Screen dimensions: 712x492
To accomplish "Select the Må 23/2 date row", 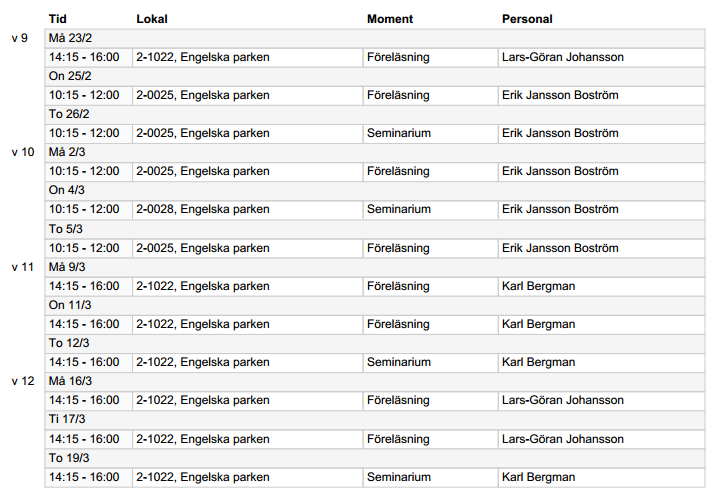I will [375, 38].
